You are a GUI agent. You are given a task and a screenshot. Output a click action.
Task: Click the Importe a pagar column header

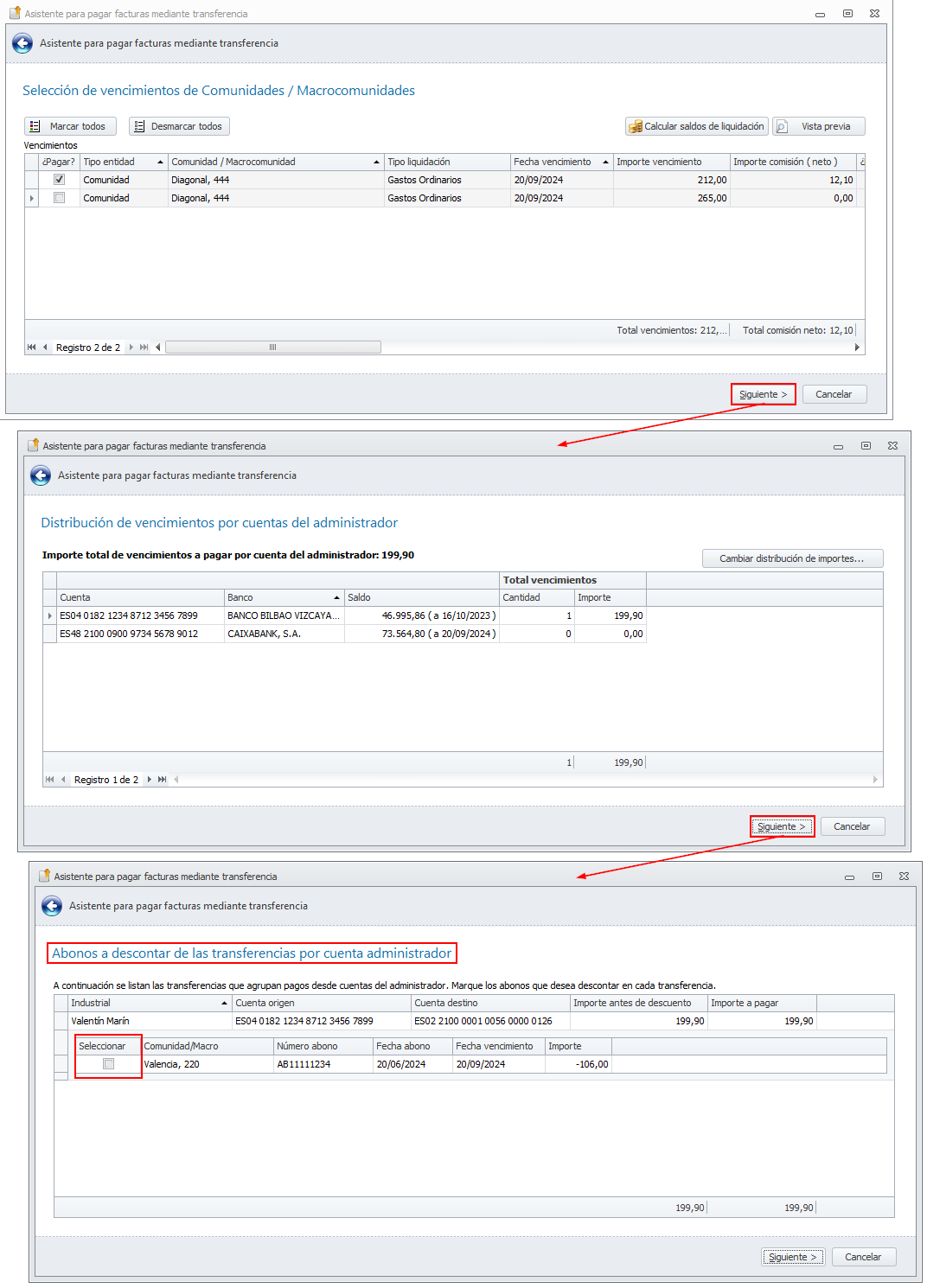click(762, 1003)
